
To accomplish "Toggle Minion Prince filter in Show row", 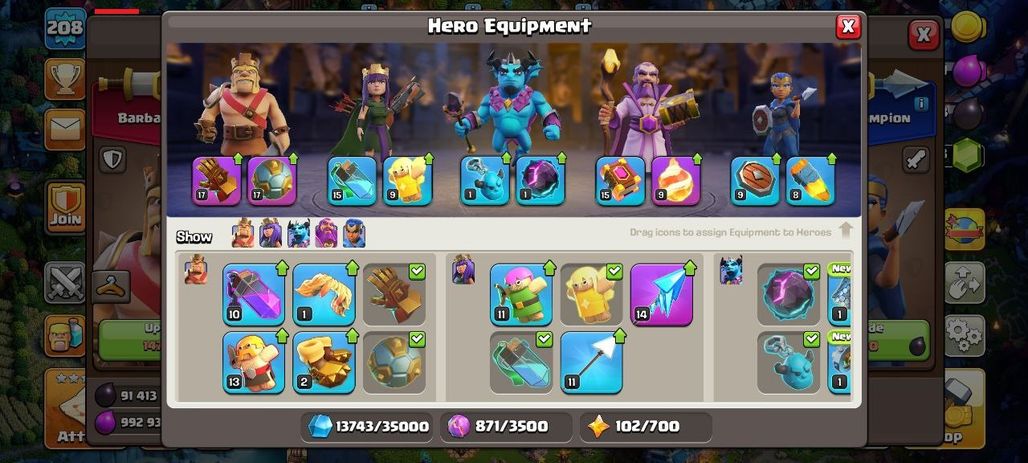I will pyautogui.click(x=298, y=233).
